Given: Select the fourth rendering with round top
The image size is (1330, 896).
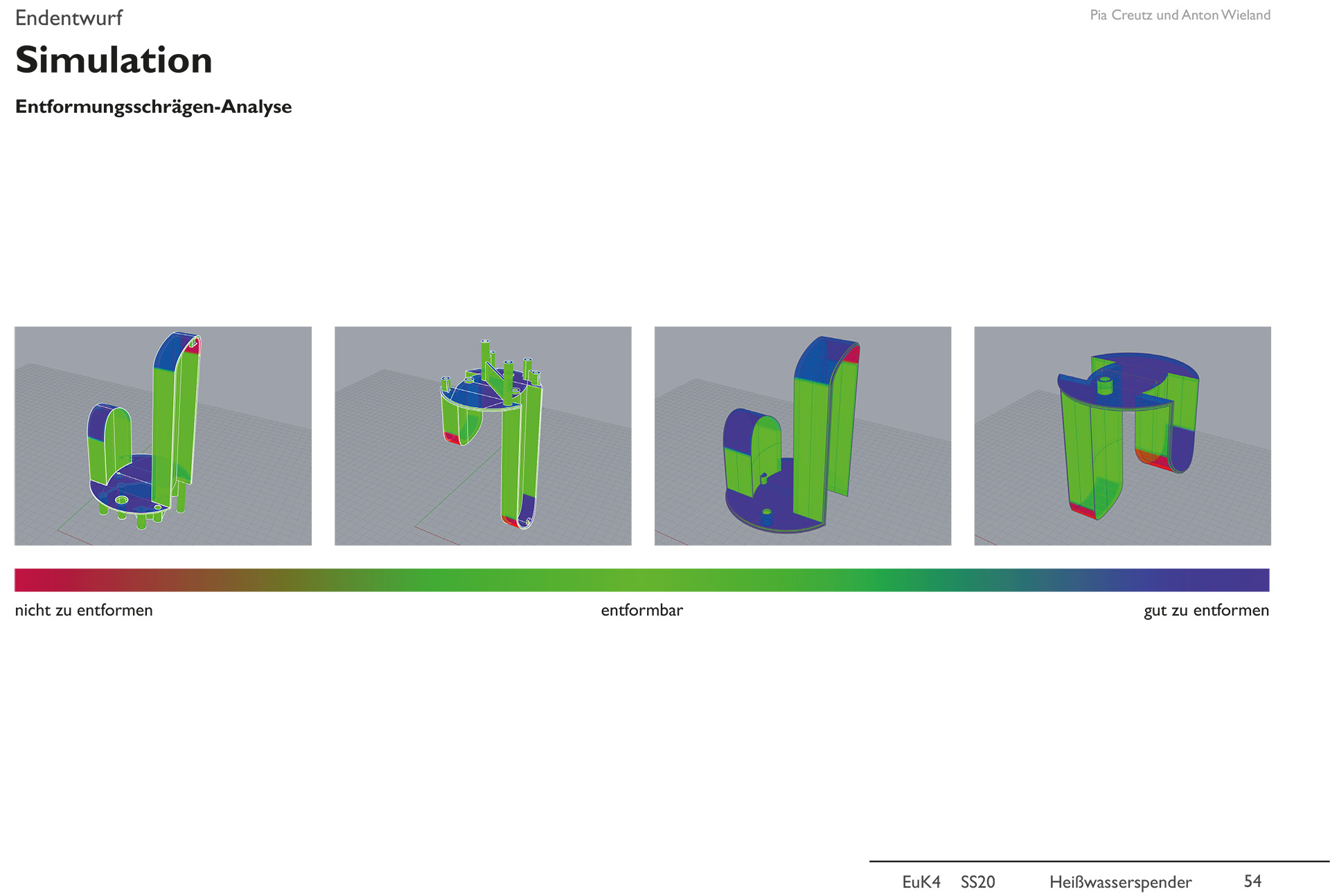Looking at the screenshot, I should [1122, 436].
